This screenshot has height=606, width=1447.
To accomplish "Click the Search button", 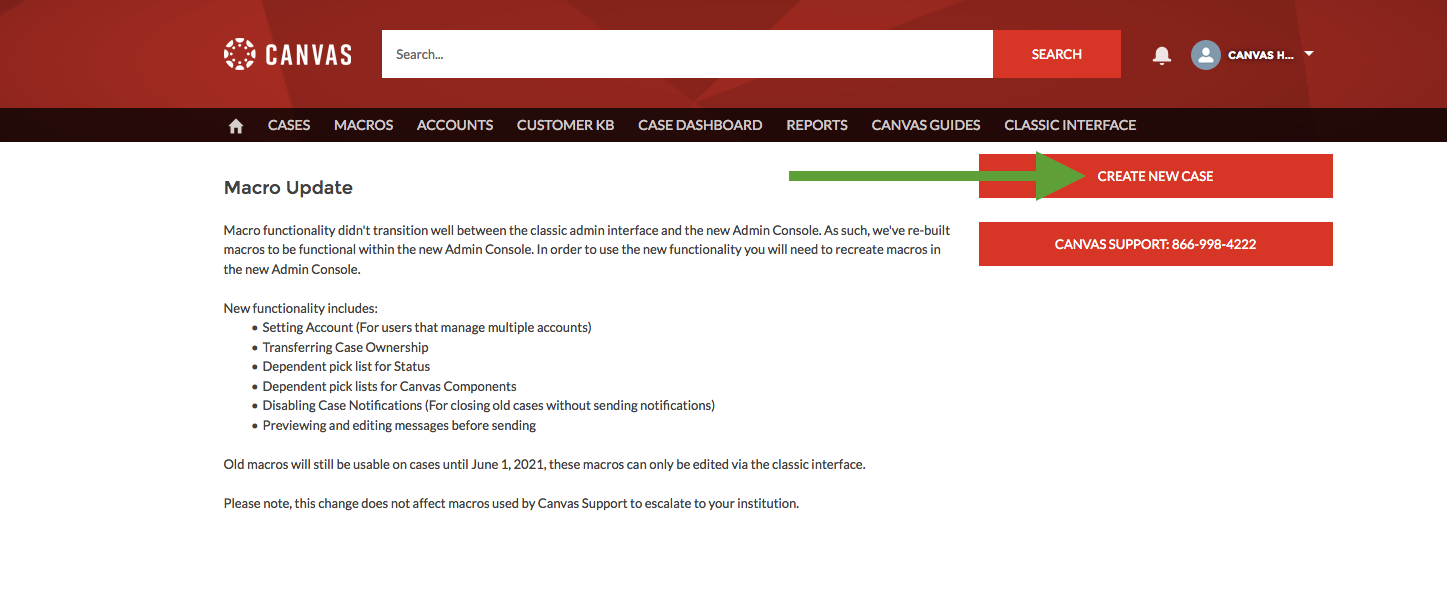I will point(1057,54).
